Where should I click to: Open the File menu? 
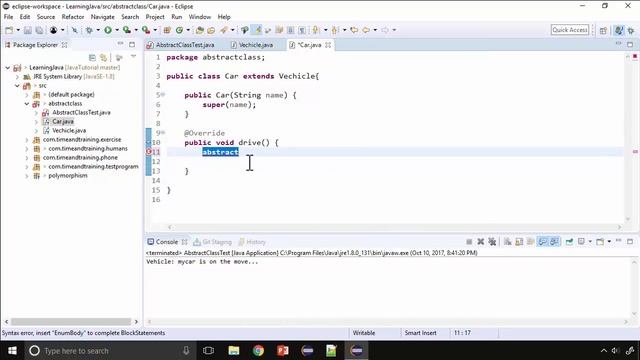[9, 17]
